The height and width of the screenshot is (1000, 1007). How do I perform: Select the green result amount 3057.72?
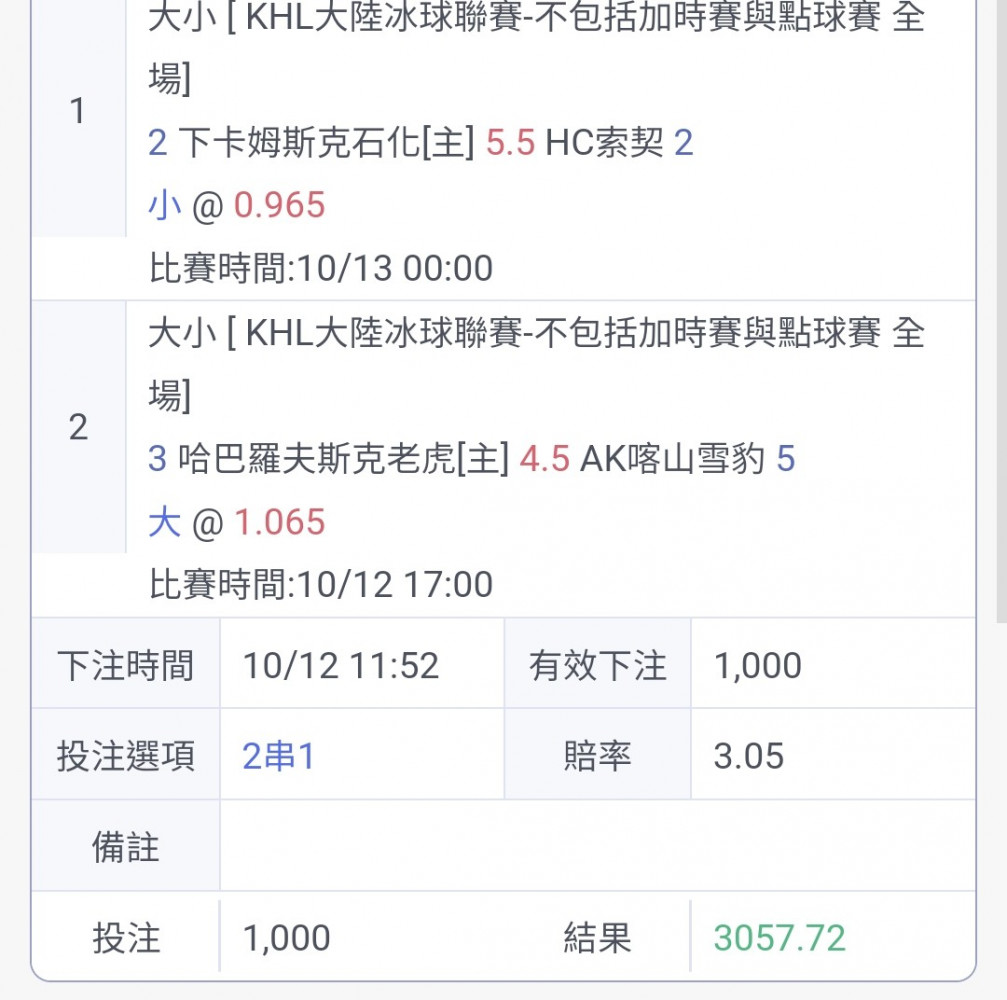(x=779, y=938)
